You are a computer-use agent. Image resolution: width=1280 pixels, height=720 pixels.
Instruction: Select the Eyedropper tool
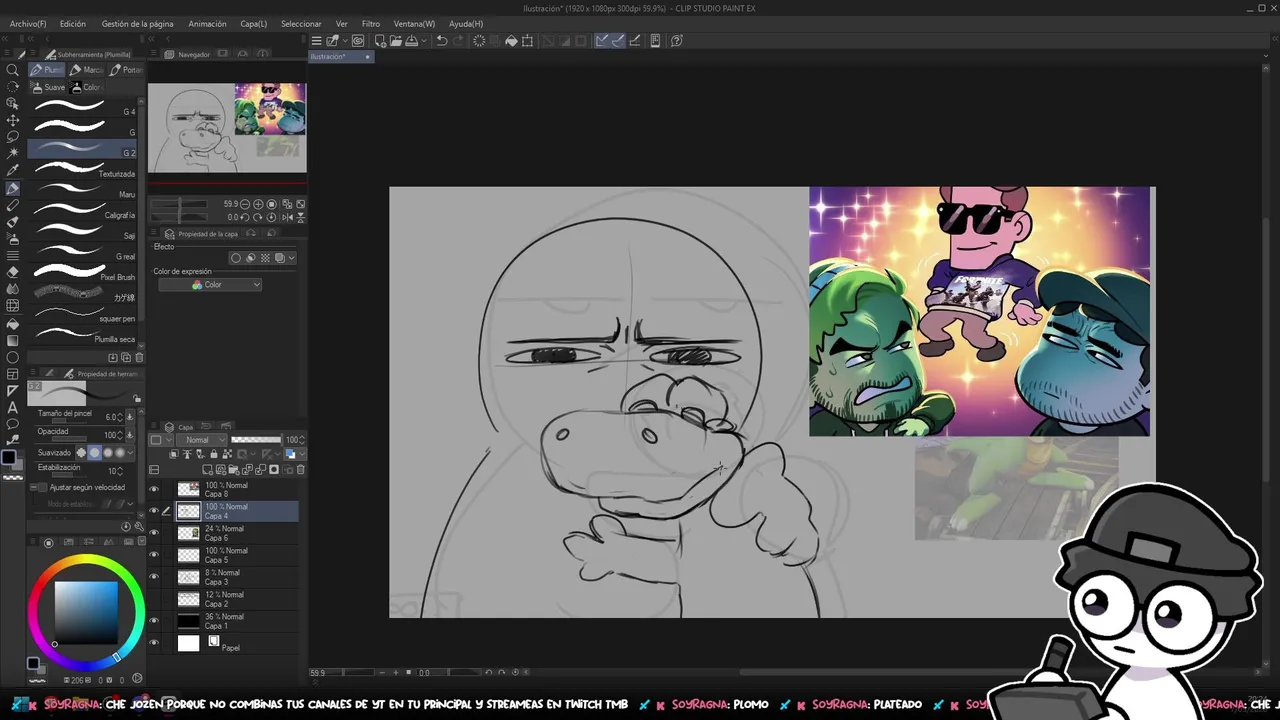(x=13, y=171)
